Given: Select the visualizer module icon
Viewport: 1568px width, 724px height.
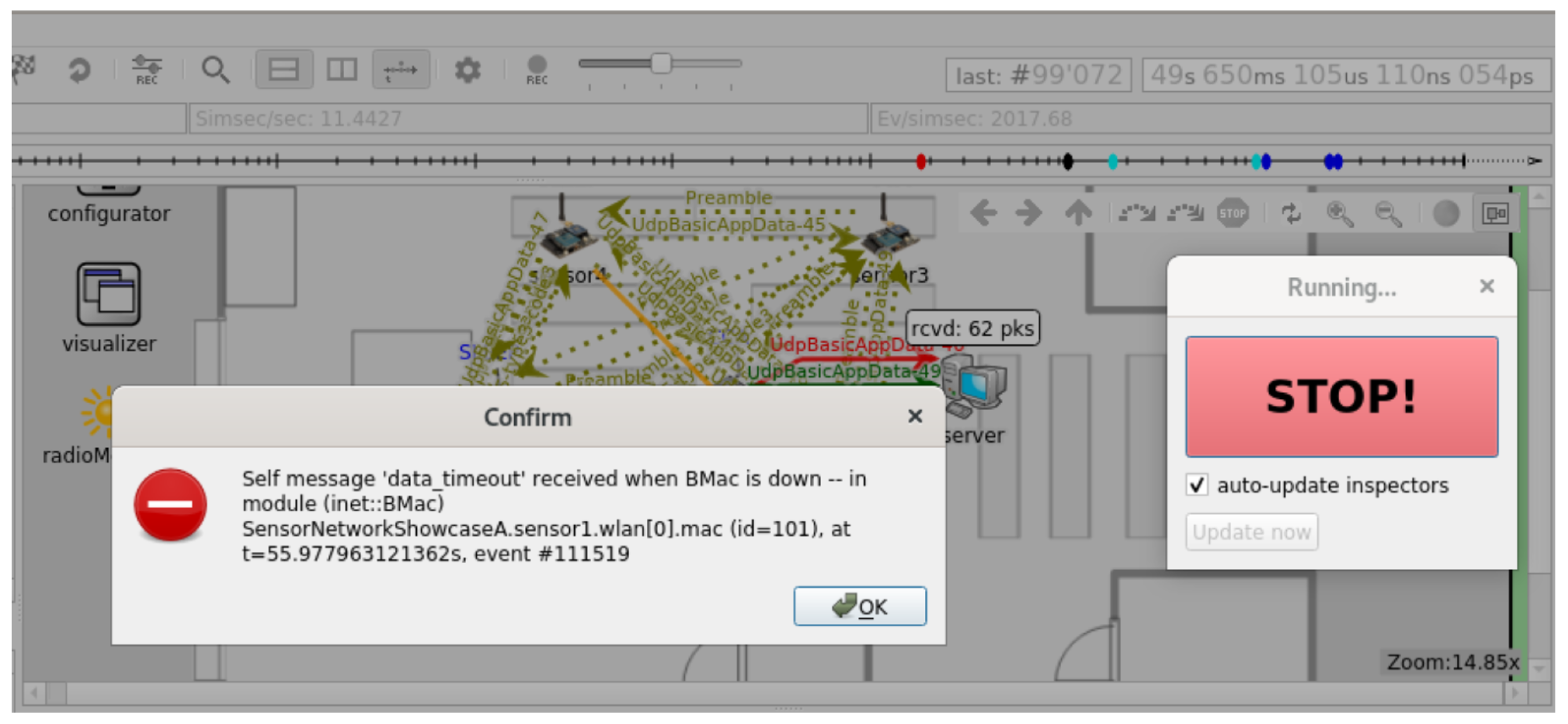Looking at the screenshot, I should [x=108, y=295].
